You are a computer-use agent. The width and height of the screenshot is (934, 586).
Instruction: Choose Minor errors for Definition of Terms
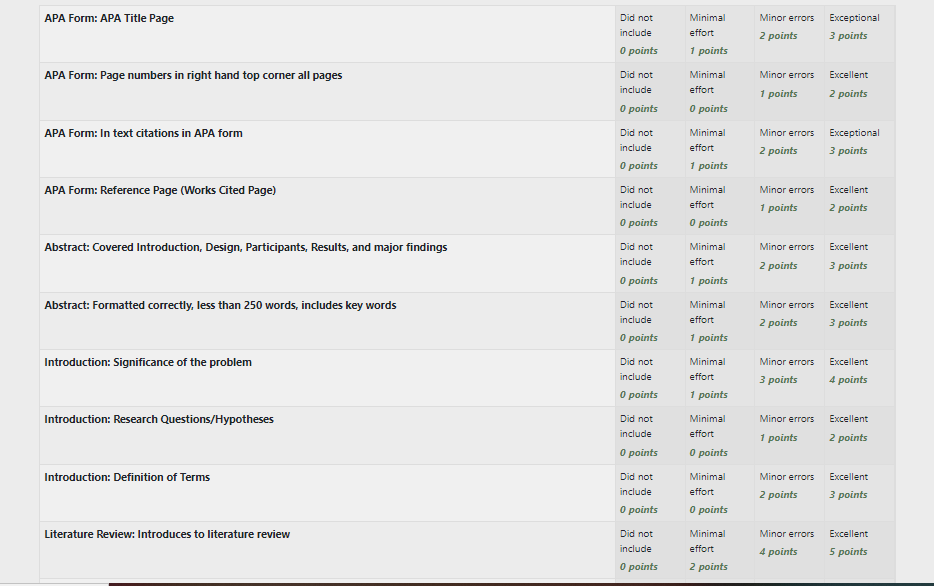[x=789, y=493]
